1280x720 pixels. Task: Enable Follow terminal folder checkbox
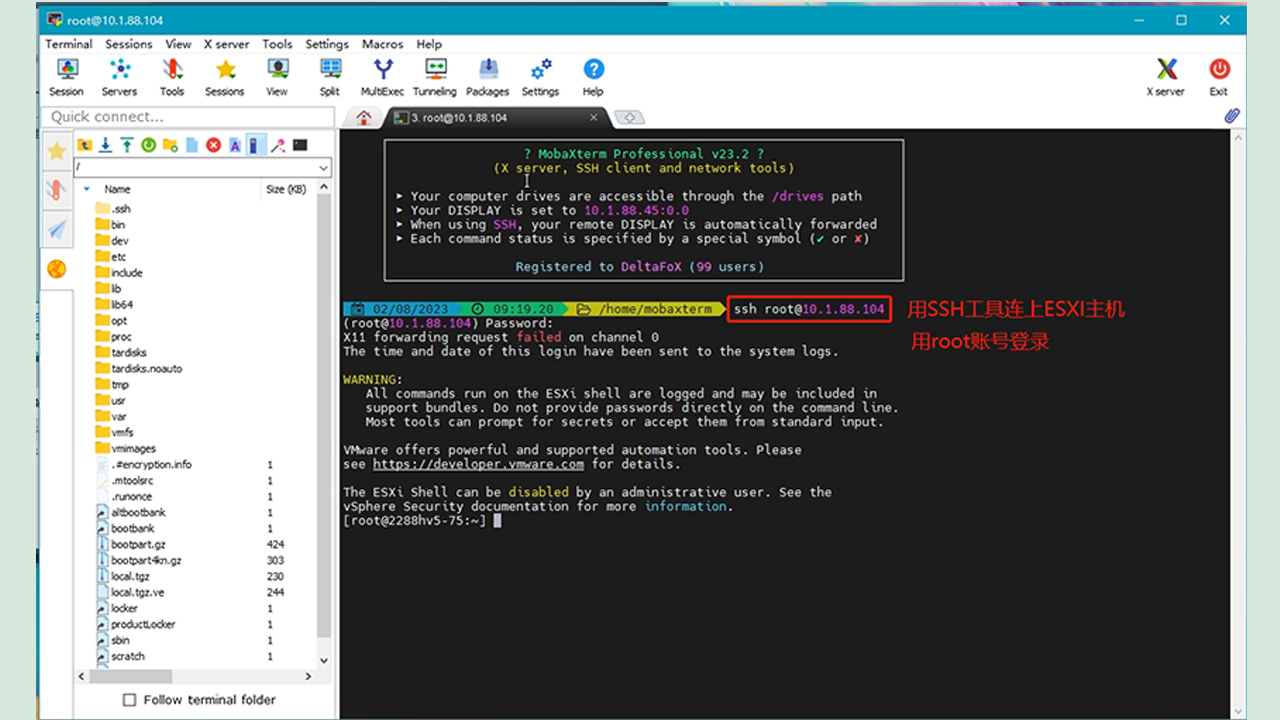[x=129, y=700]
